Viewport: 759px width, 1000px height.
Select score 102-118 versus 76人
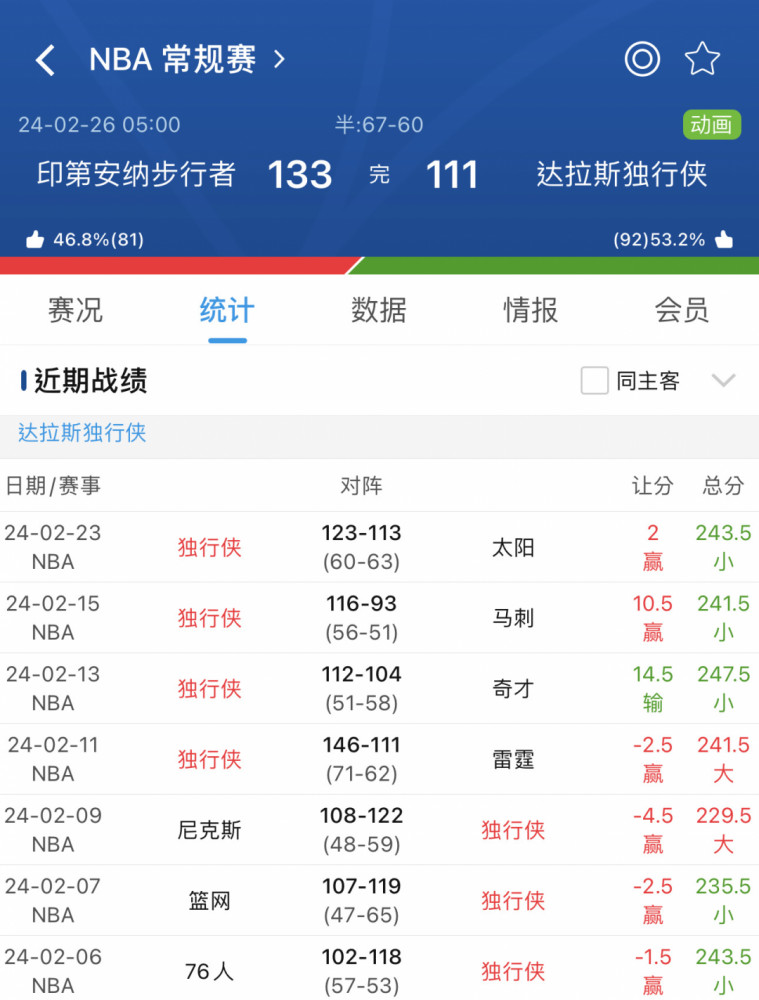[362, 957]
